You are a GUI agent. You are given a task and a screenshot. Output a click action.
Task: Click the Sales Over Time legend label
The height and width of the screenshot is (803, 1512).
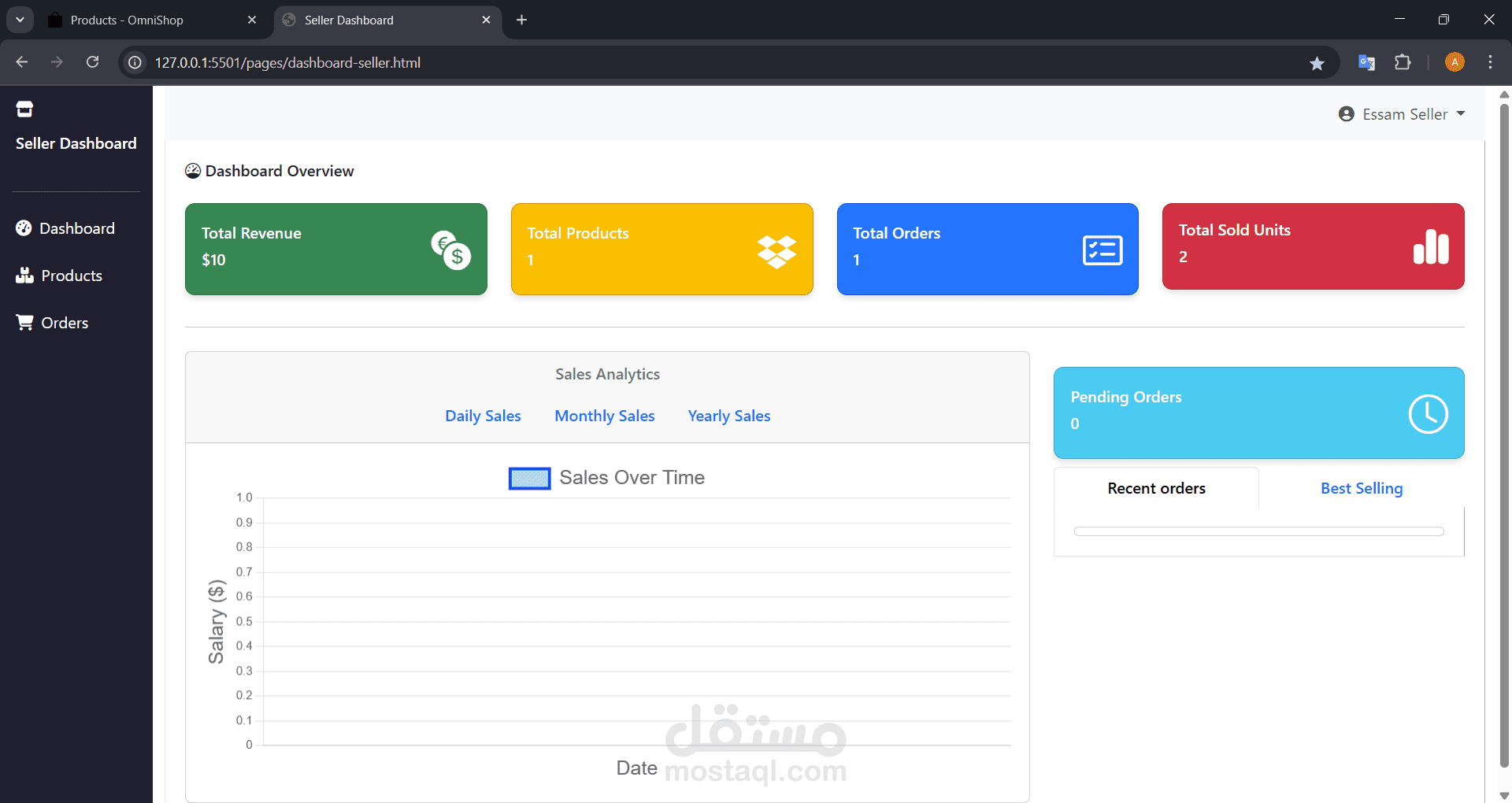(x=632, y=478)
